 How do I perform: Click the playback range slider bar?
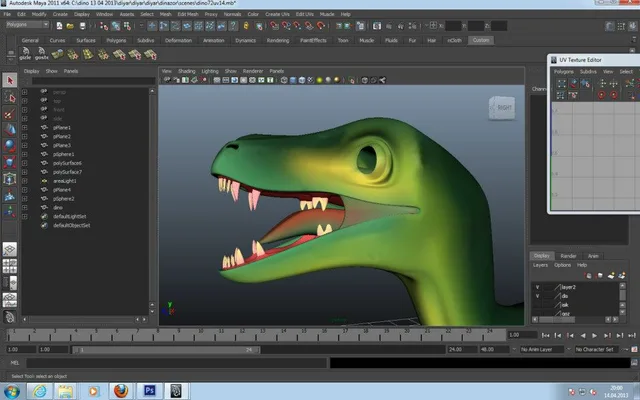166,350
